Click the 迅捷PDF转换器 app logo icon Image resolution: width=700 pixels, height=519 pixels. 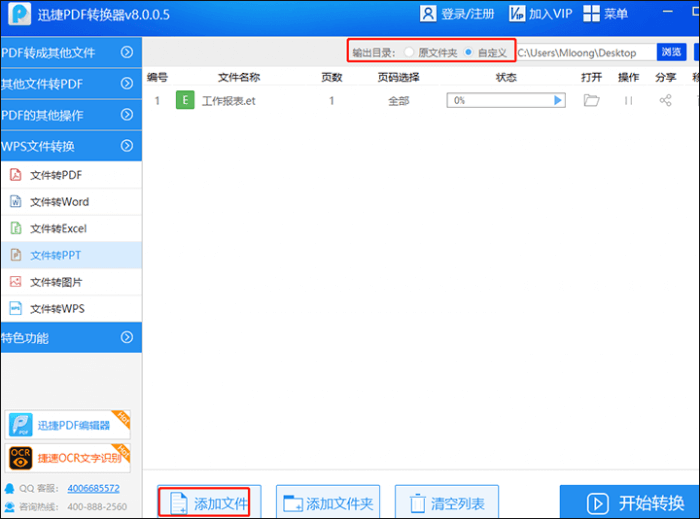pyautogui.click(x=20, y=14)
